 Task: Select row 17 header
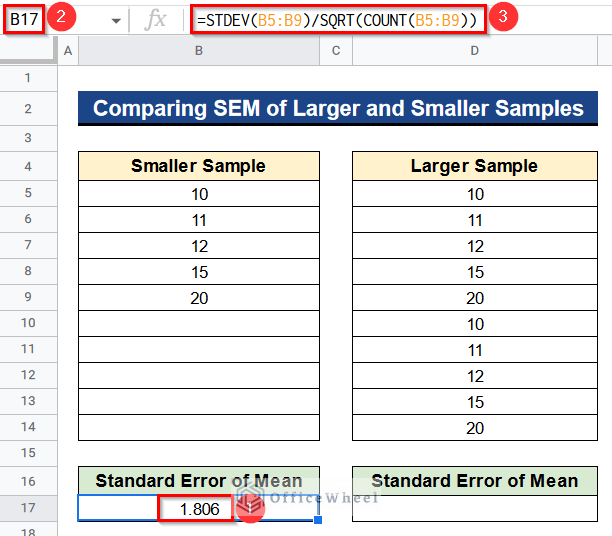coord(28,508)
